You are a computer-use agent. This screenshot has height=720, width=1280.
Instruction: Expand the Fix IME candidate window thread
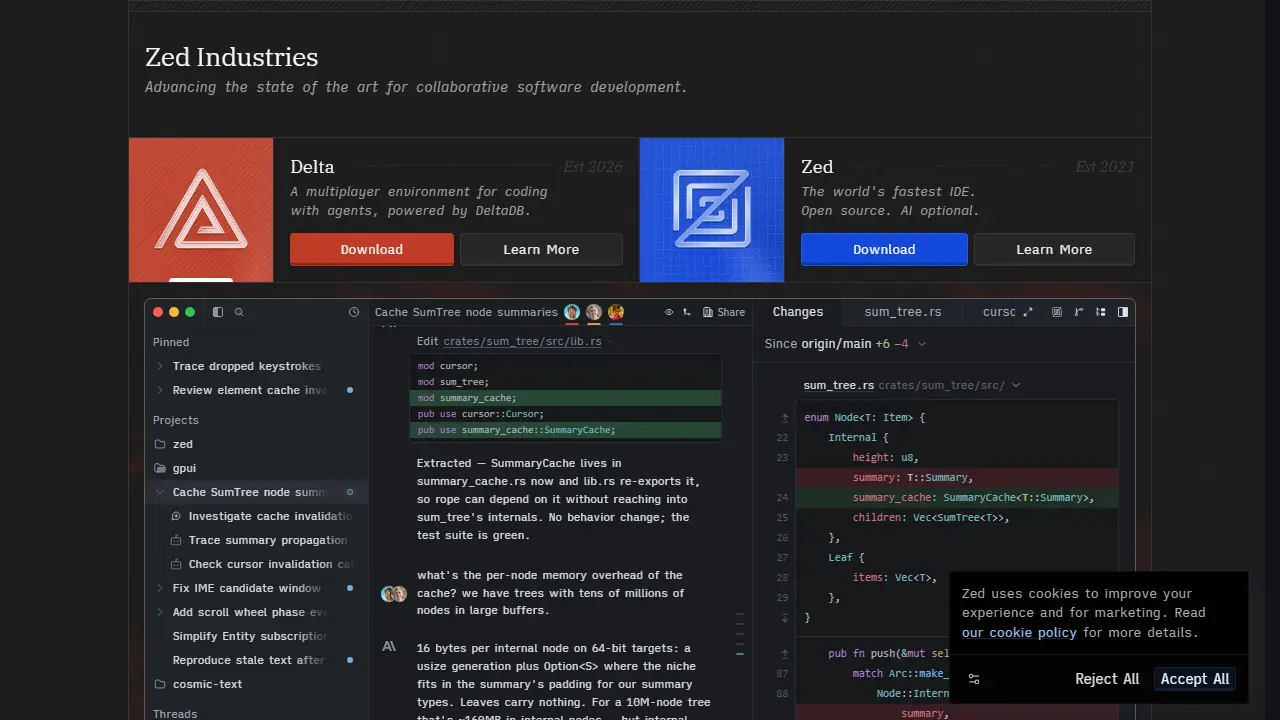[160, 588]
